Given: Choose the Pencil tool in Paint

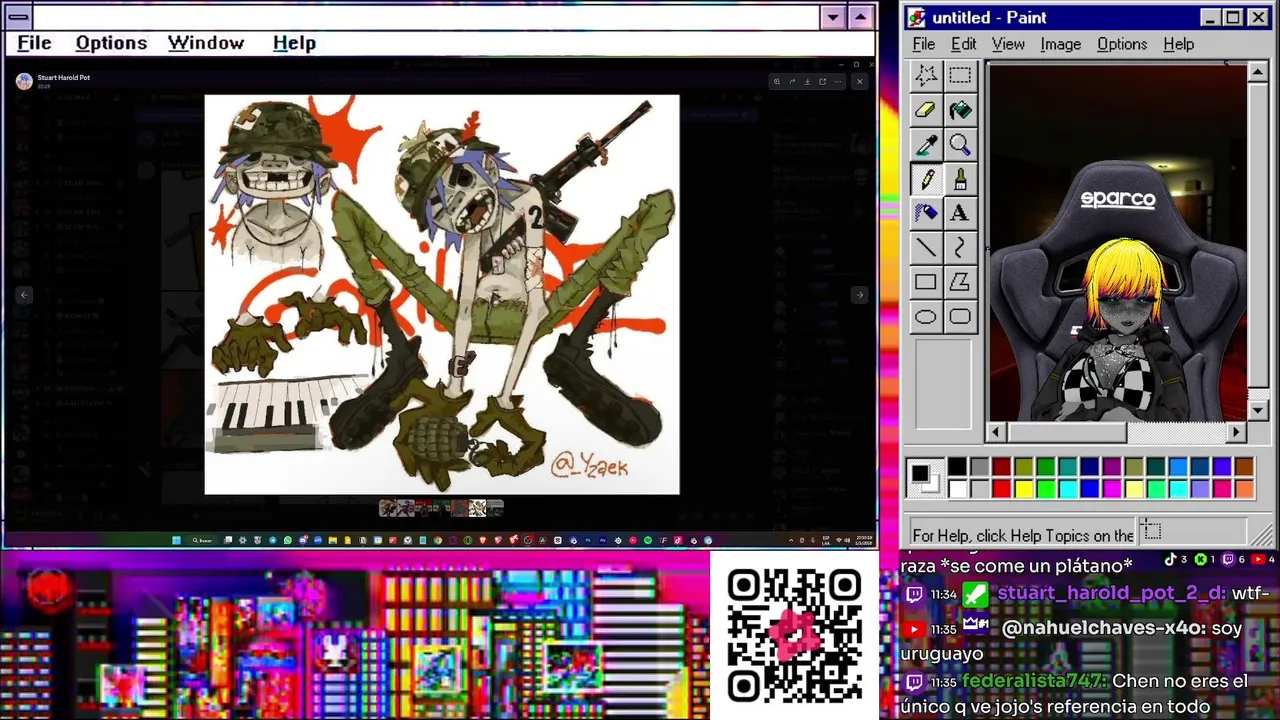Looking at the screenshot, I should click(926, 179).
